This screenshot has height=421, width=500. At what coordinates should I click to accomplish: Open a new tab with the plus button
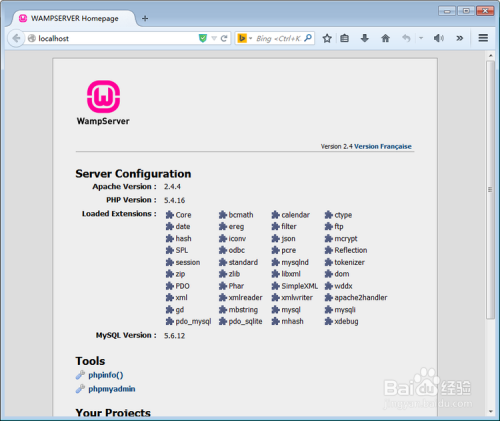[145, 18]
